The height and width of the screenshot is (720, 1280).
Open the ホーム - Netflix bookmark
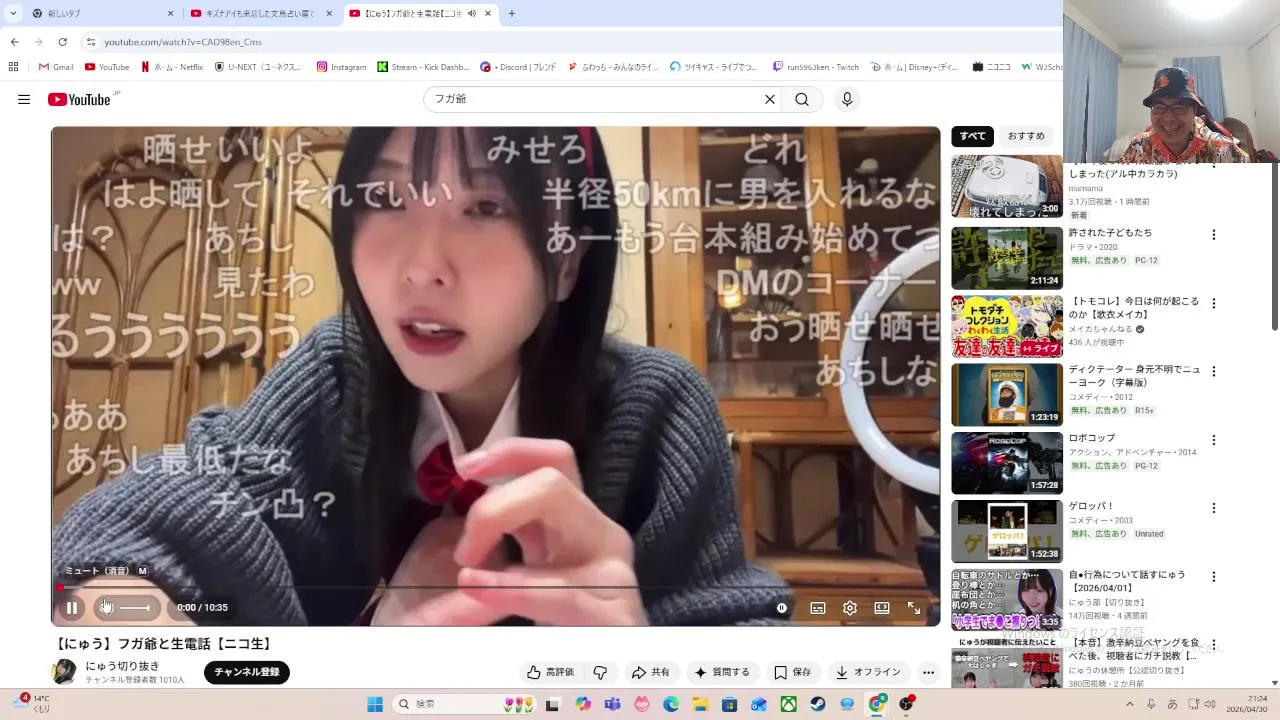tap(172, 67)
